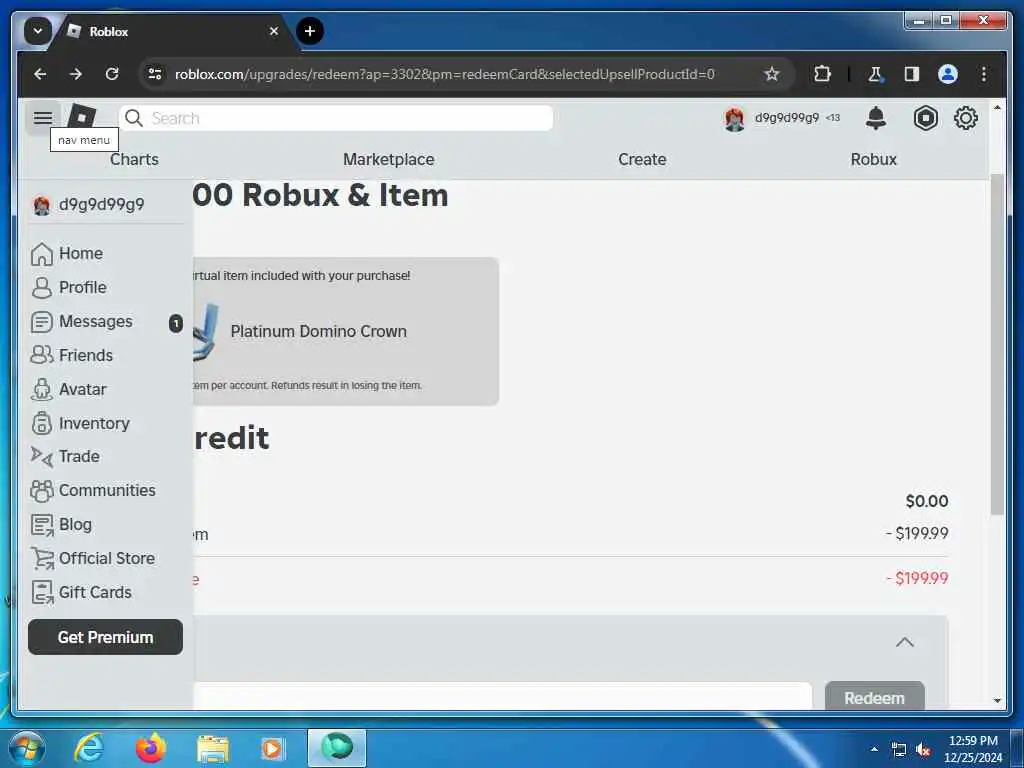Viewport: 1024px width, 768px height.
Task: Click the browser back arrow
Action: click(x=40, y=74)
